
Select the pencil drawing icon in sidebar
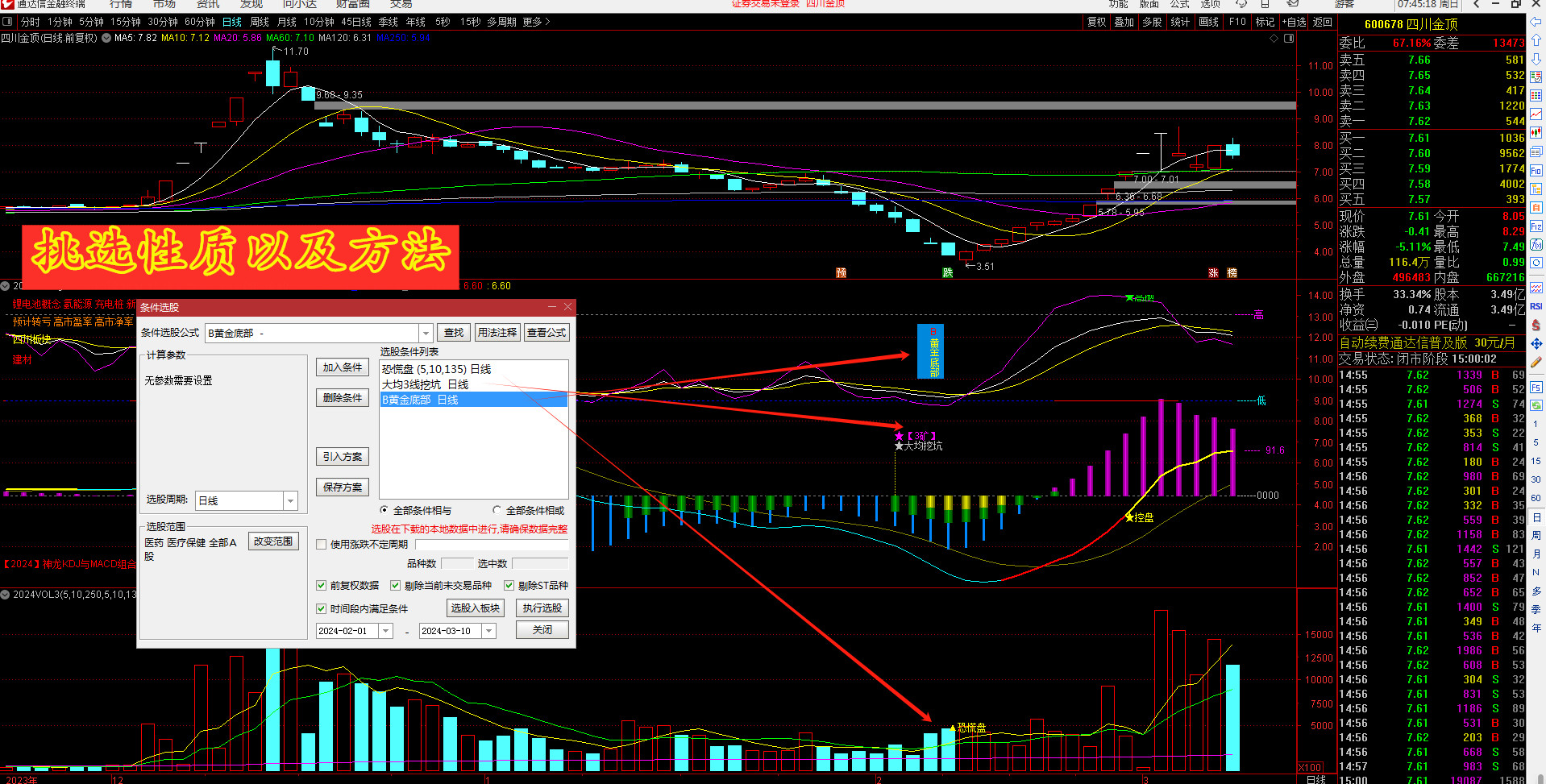click(1536, 363)
